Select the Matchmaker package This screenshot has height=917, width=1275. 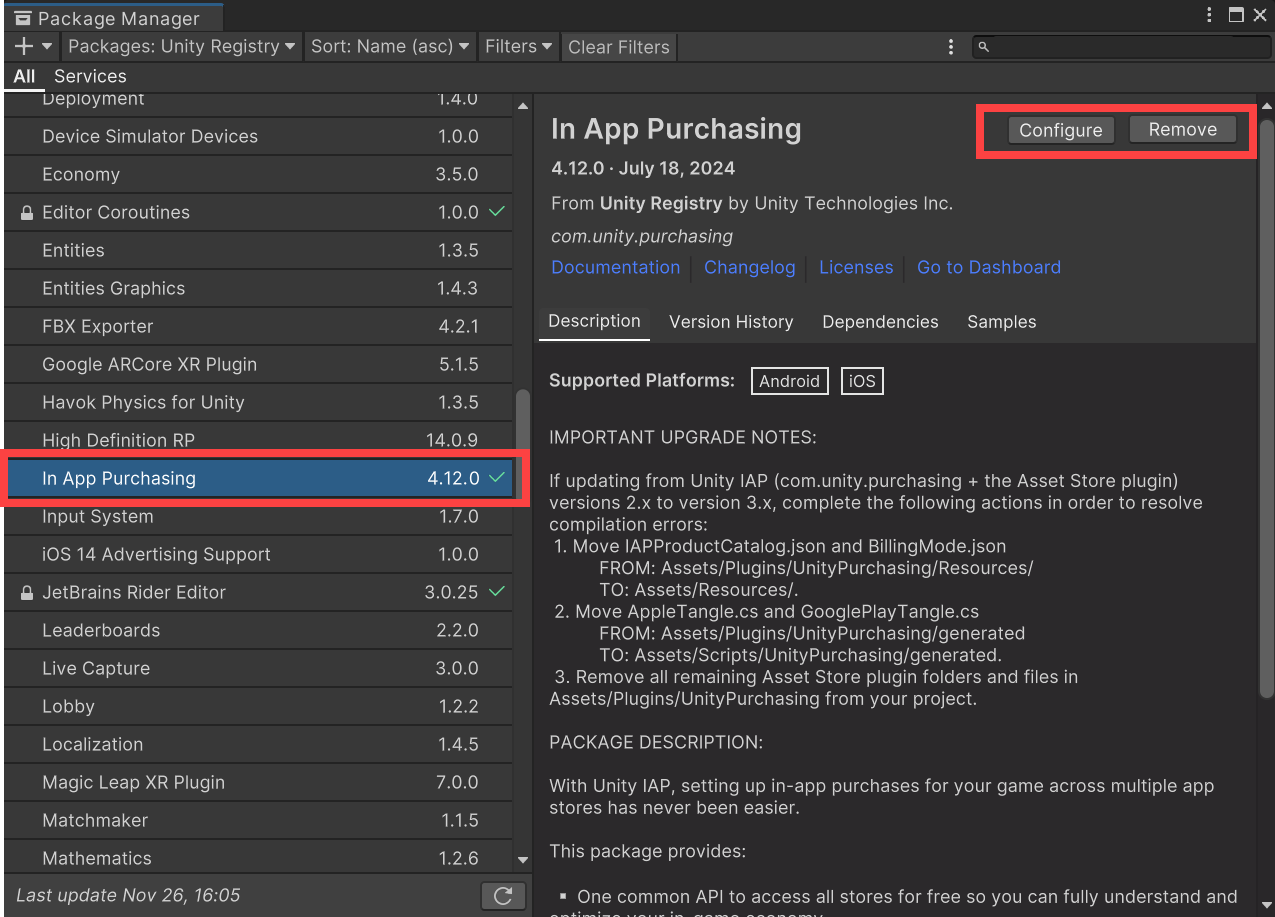[x=258, y=821]
